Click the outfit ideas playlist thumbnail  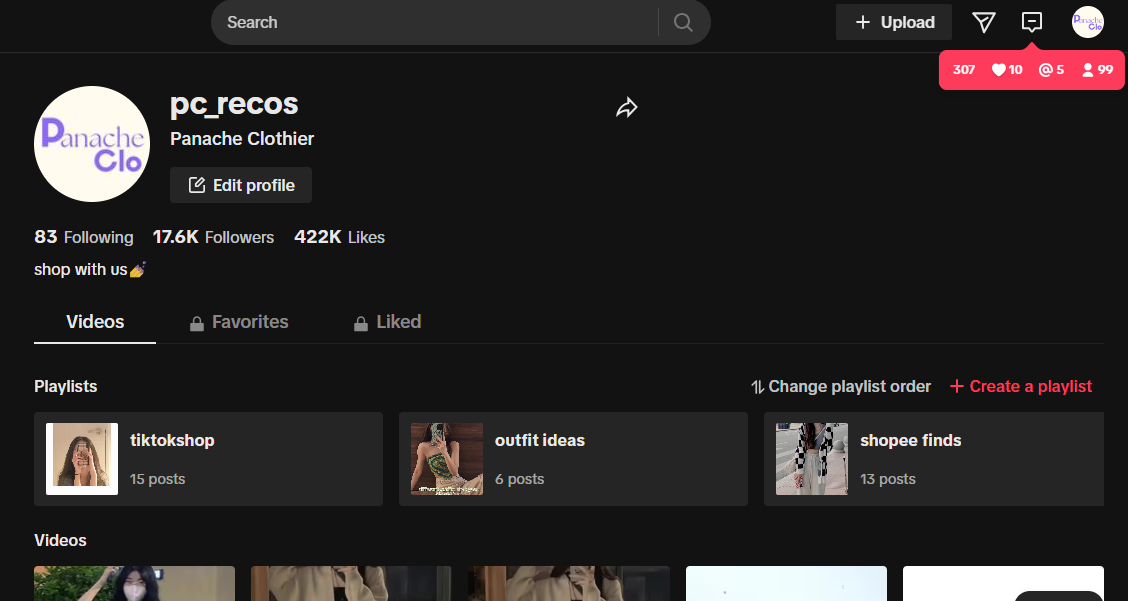tap(447, 459)
